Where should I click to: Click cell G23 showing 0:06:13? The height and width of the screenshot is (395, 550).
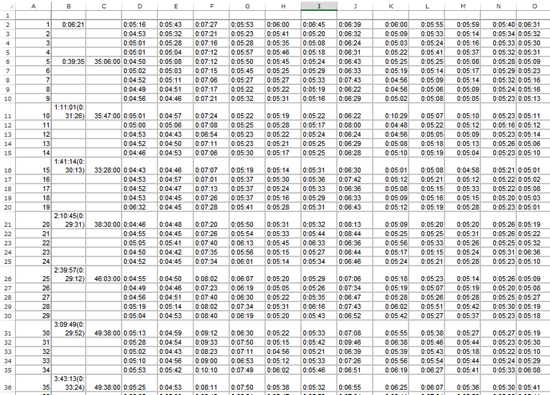point(247,243)
